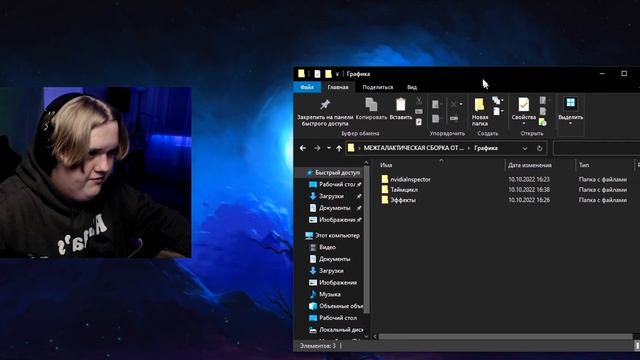Click in the search box
This screenshot has width=640, height=360.
tap(596, 148)
